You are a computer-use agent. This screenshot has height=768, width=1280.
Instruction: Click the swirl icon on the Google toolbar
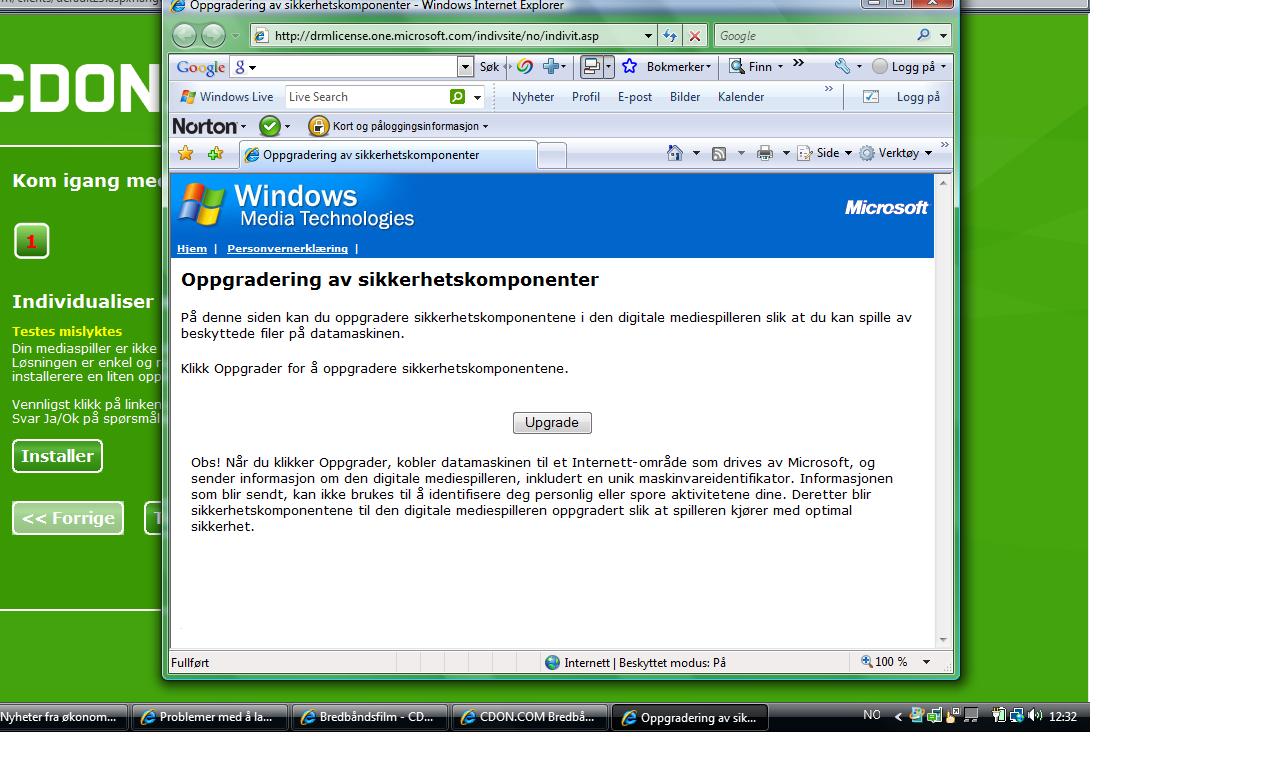click(x=524, y=67)
